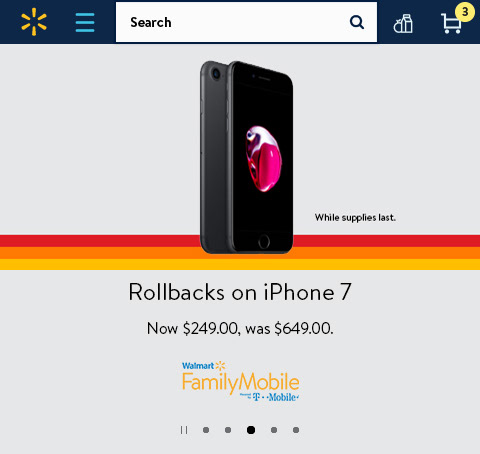Click the Walmart Family Mobile logo
Image resolution: width=480 pixels, height=454 pixels.
pos(240,381)
